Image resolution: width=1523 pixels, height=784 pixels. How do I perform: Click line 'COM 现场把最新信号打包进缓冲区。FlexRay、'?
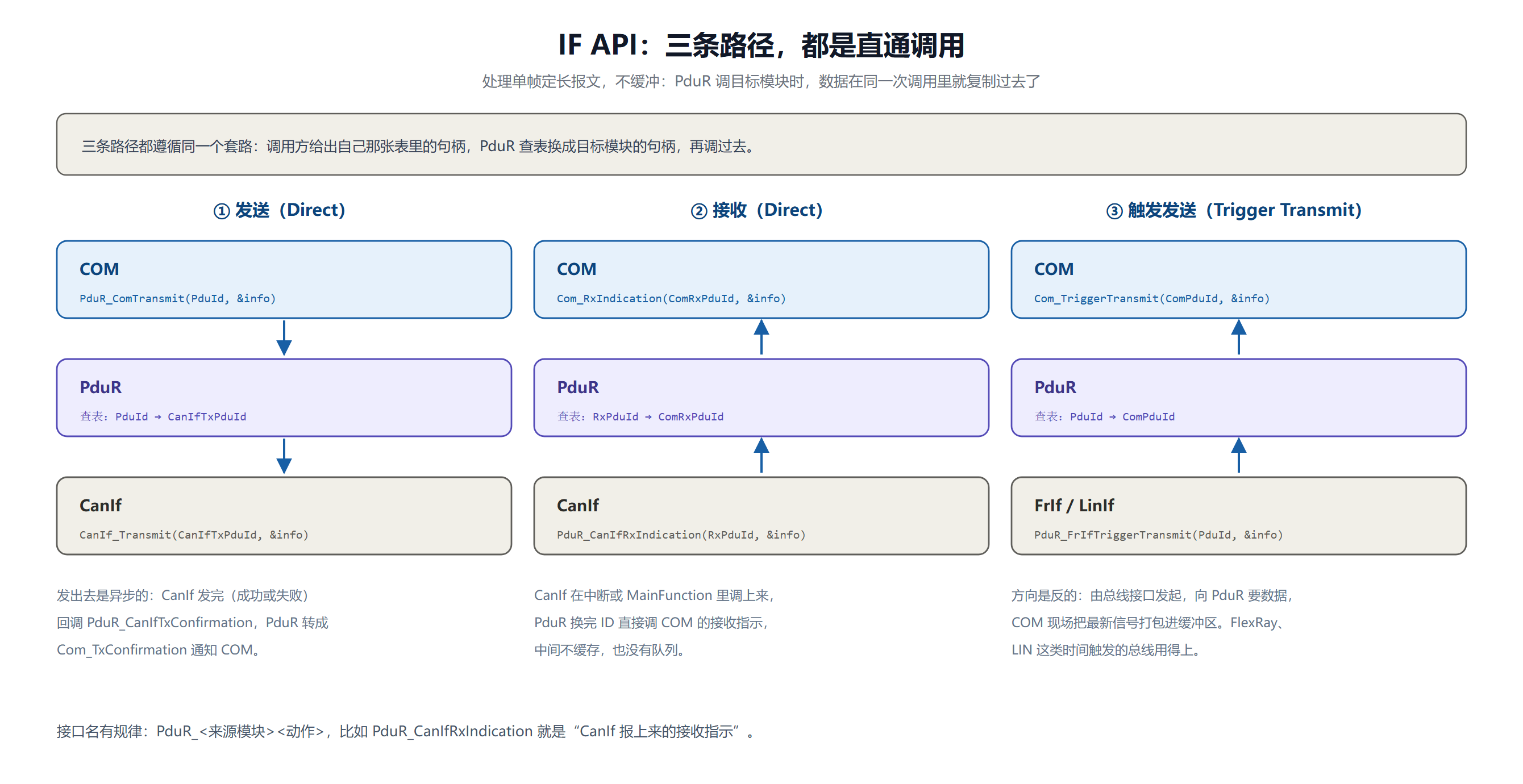pos(1147,623)
